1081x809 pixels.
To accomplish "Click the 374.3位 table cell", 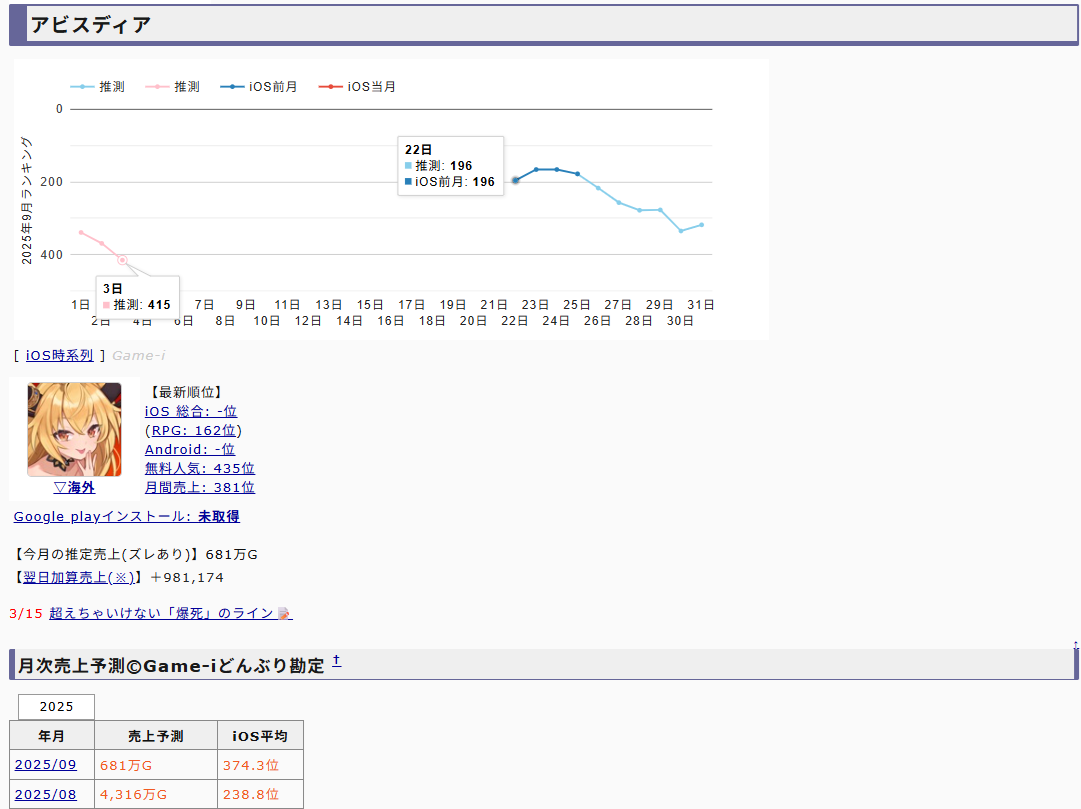I will (261, 765).
